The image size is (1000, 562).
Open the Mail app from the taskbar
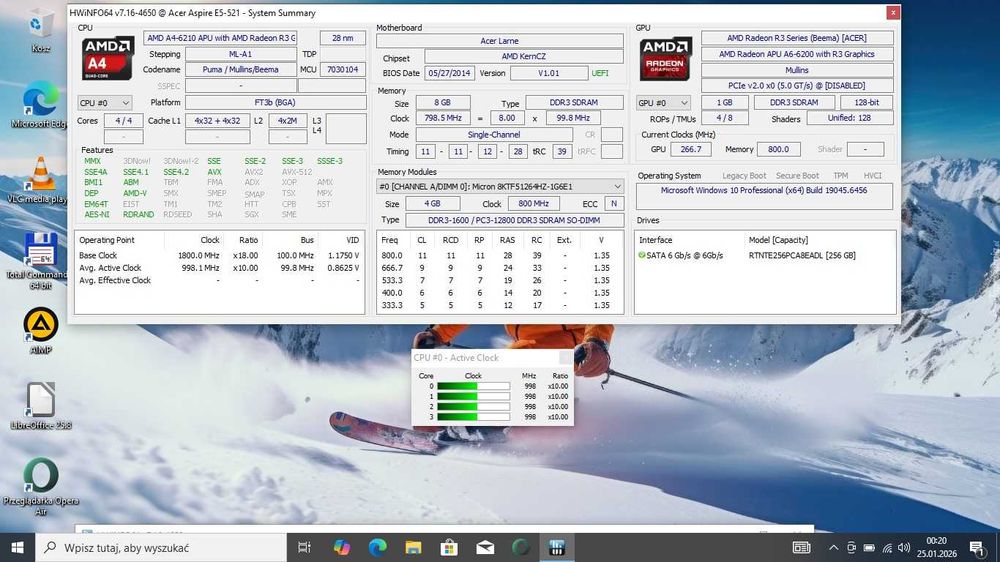tap(485, 547)
